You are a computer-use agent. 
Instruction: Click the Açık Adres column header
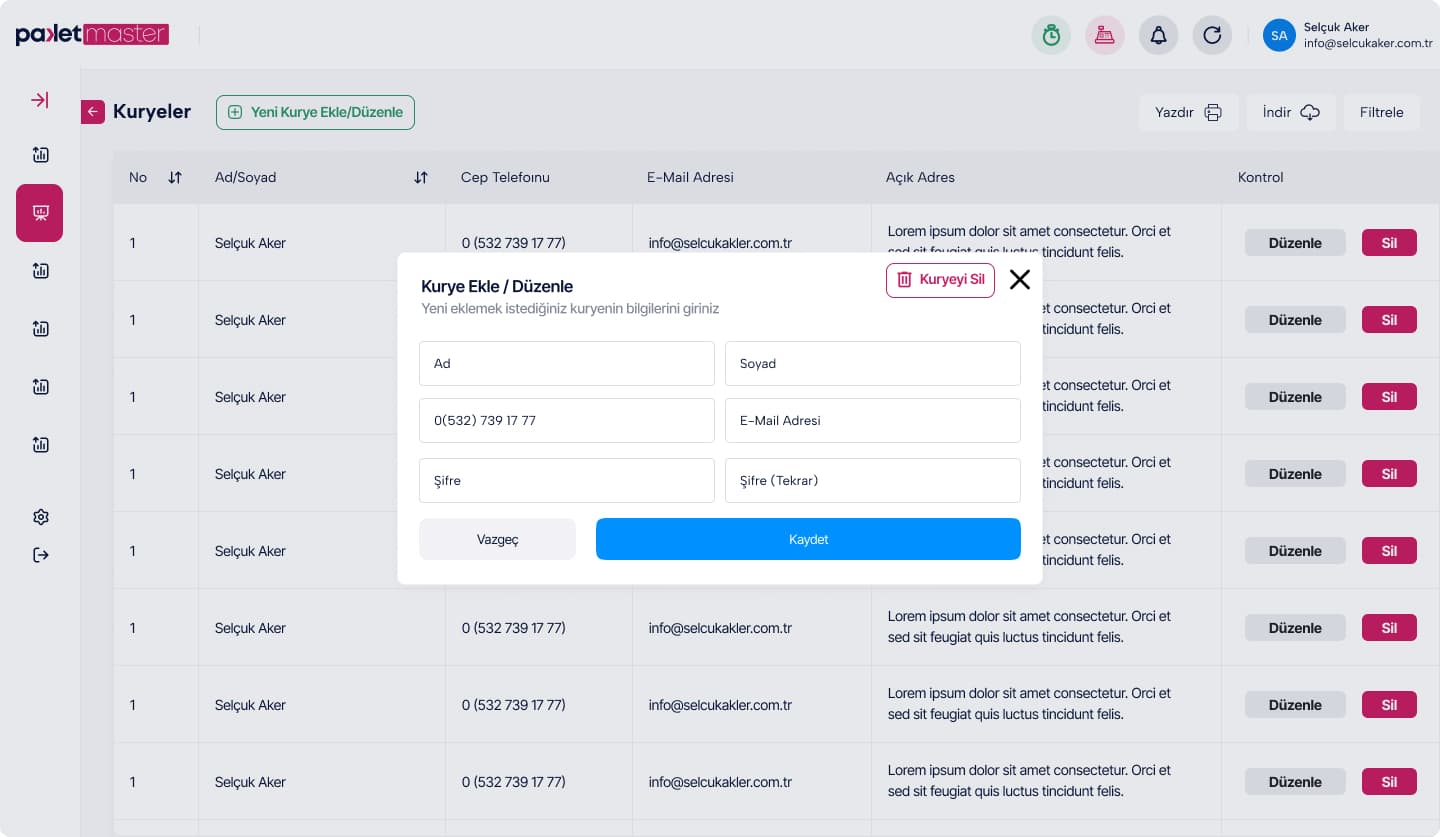[x=920, y=177]
